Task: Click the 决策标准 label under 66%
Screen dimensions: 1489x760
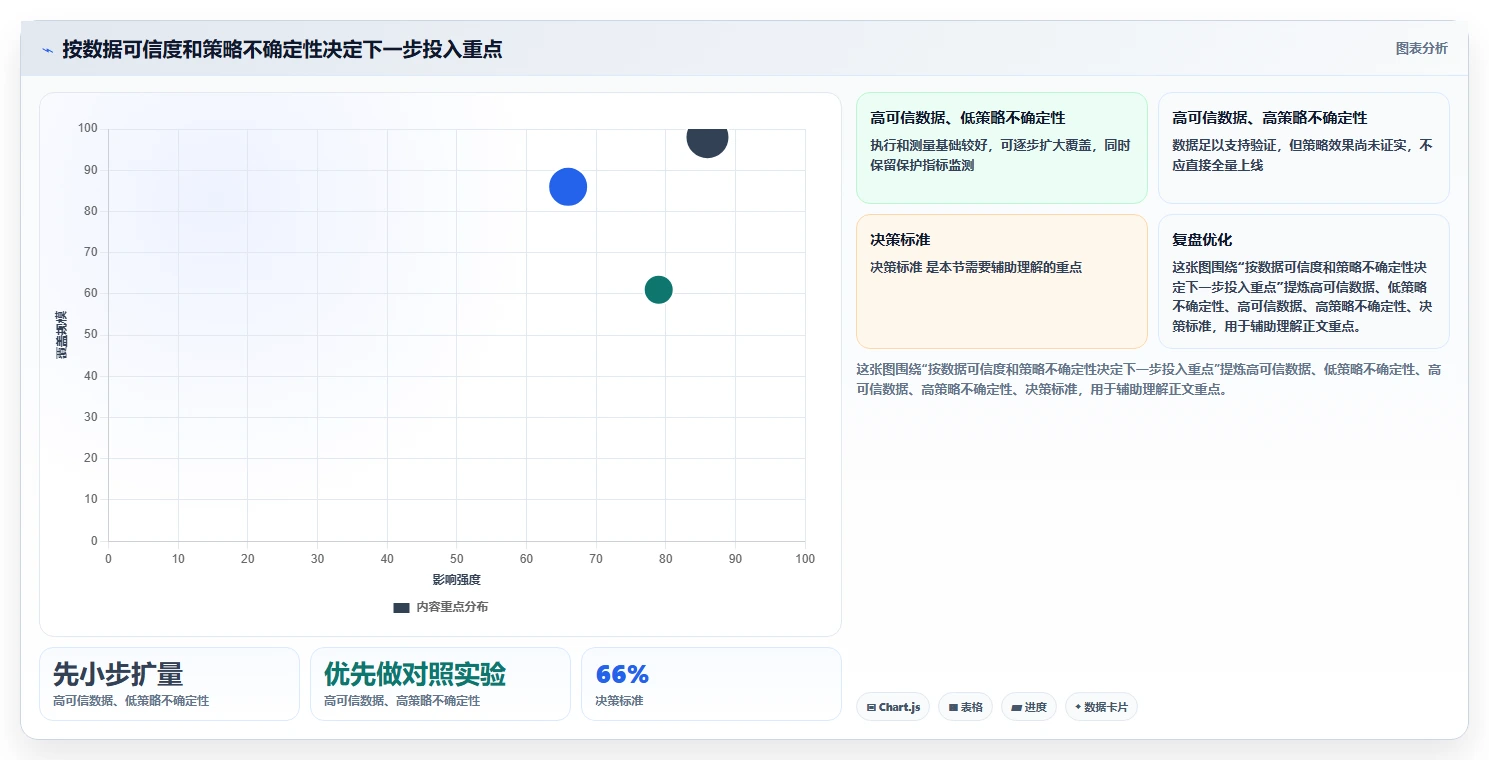Action: click(x=619, y=701)
